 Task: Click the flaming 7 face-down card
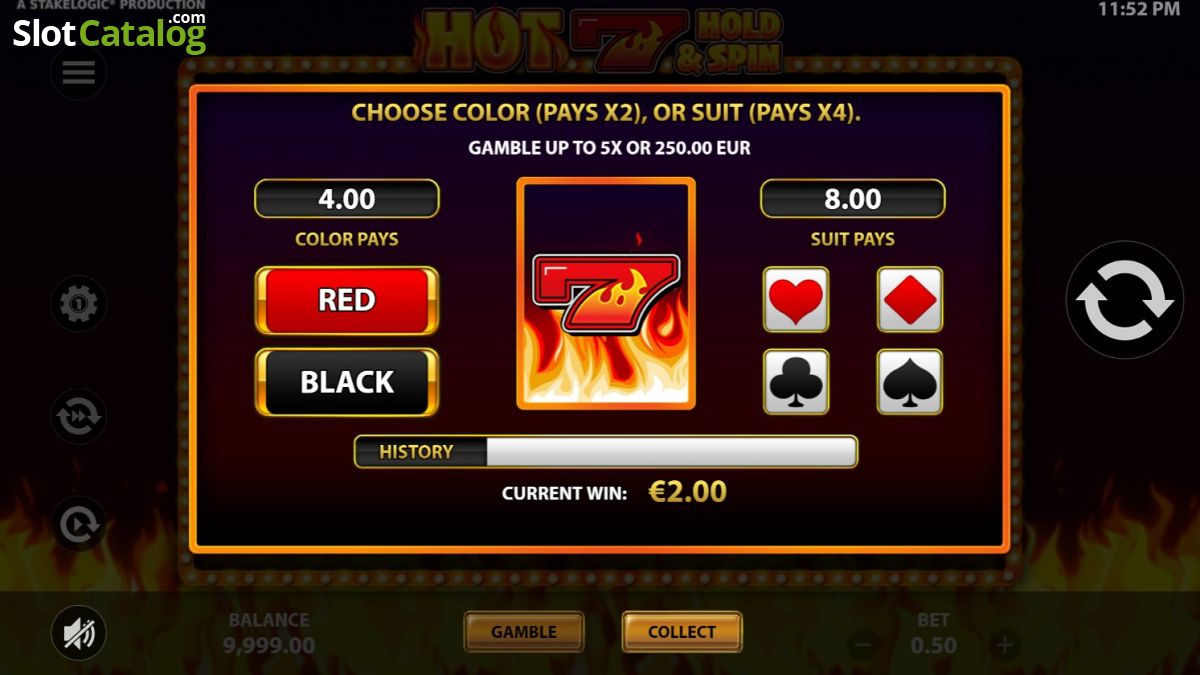coord(606,294)
